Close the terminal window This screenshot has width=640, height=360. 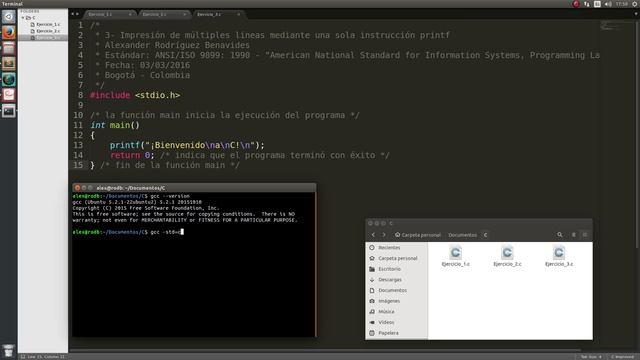[77, 188]
